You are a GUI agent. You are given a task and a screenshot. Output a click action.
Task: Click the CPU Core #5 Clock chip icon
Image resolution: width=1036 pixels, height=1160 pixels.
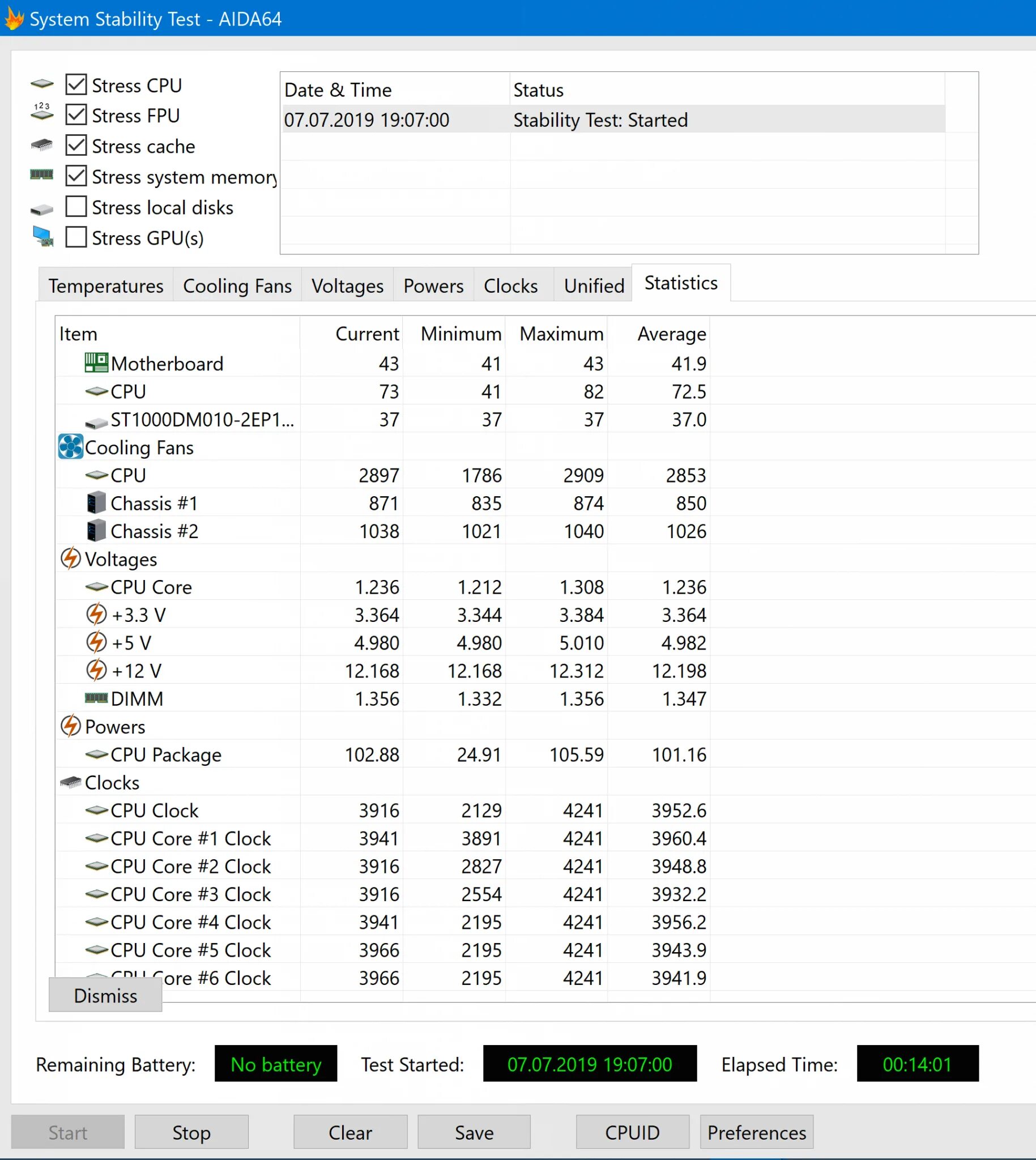96,949
